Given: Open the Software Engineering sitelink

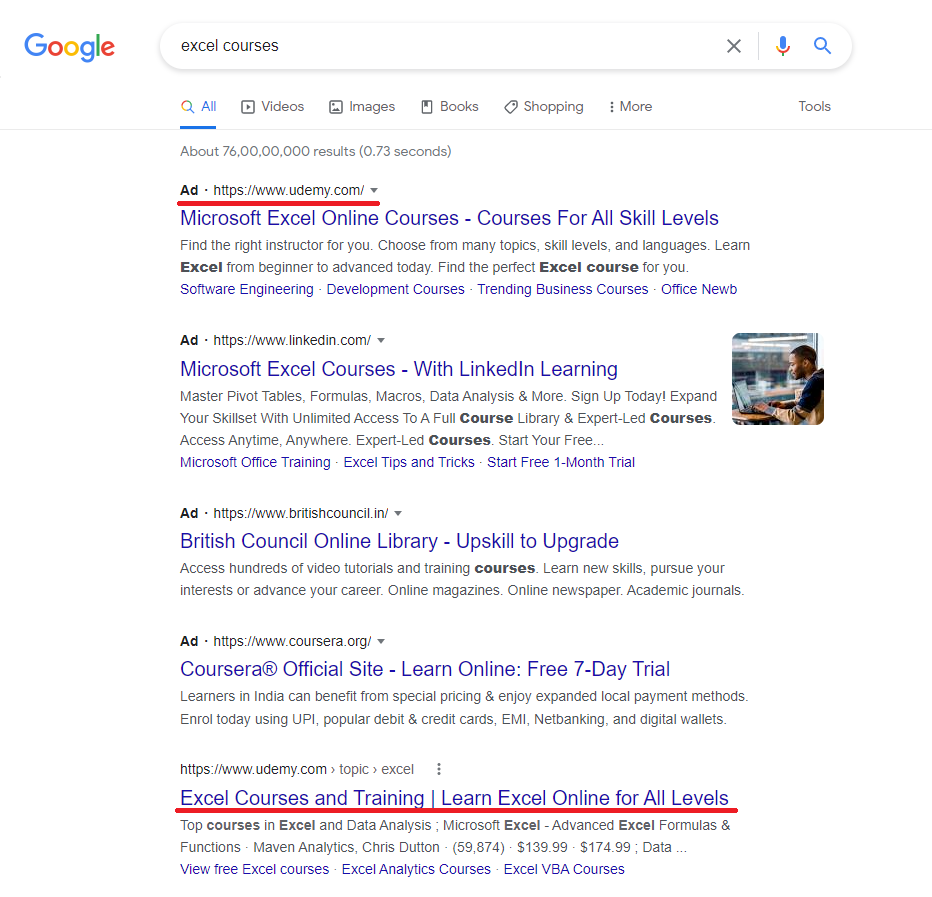Looking at the screenshot, I should click(x=247, y=289).
